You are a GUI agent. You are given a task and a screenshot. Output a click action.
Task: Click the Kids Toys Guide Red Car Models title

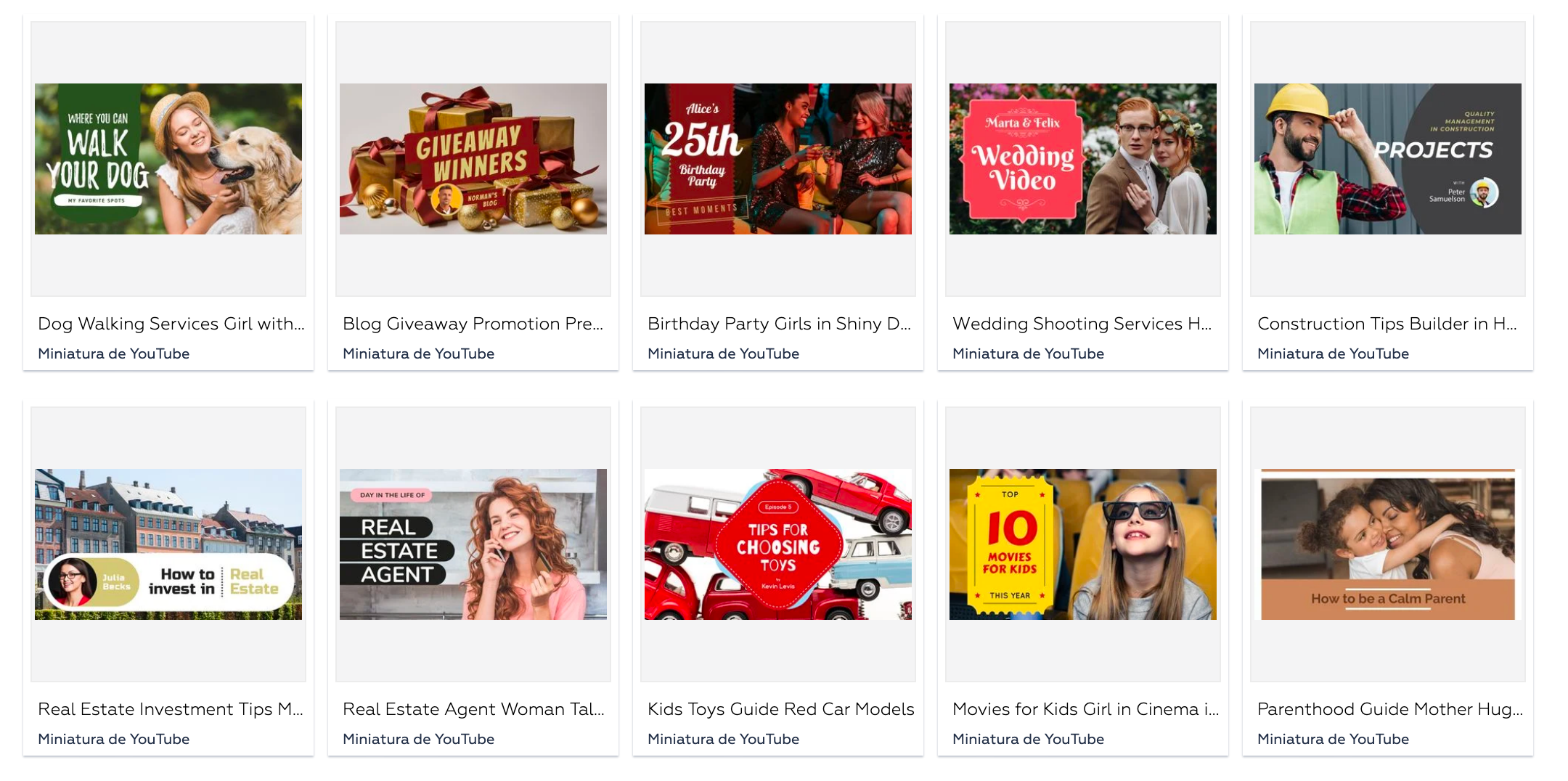(x=781, y=709)
